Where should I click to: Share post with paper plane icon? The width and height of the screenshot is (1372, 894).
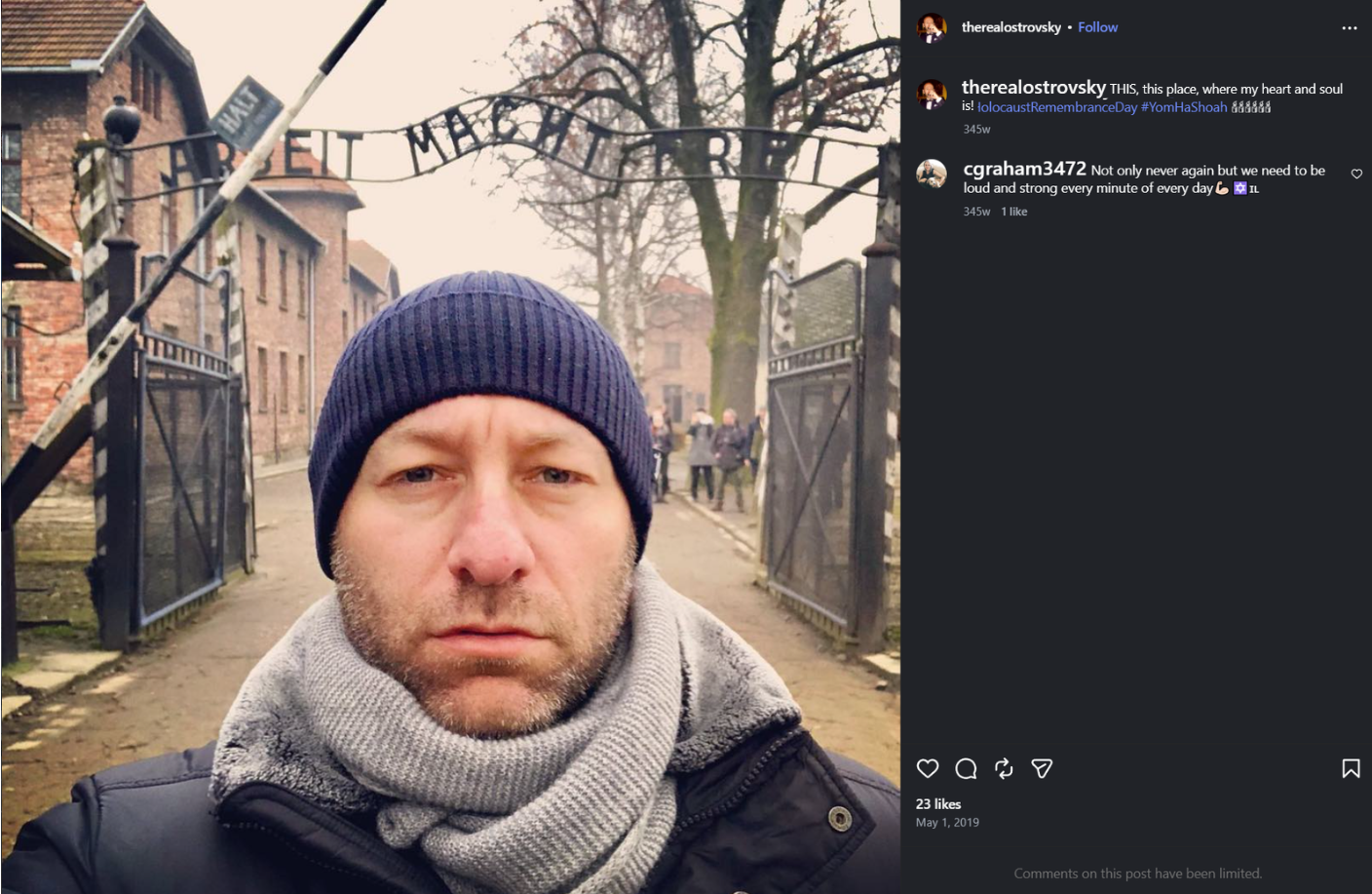coord(1042,768)
